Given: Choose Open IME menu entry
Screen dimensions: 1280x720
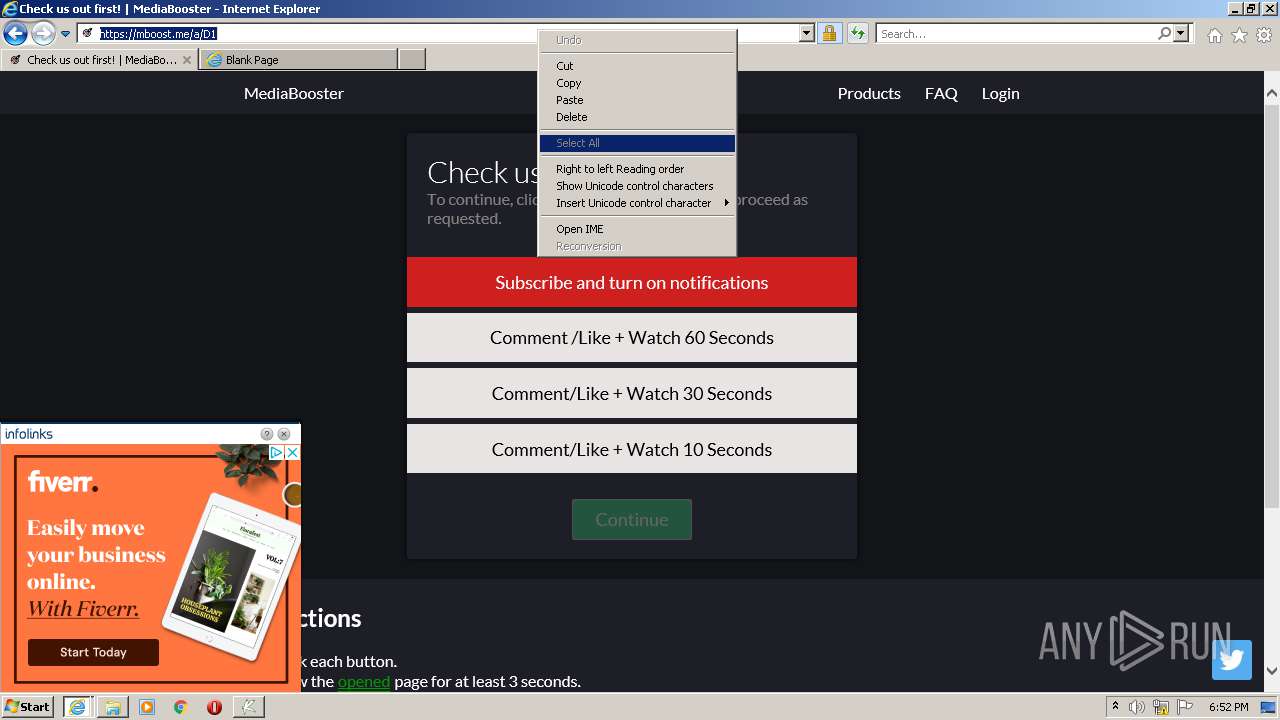Looking at the screenshot, I should (637, 229).
